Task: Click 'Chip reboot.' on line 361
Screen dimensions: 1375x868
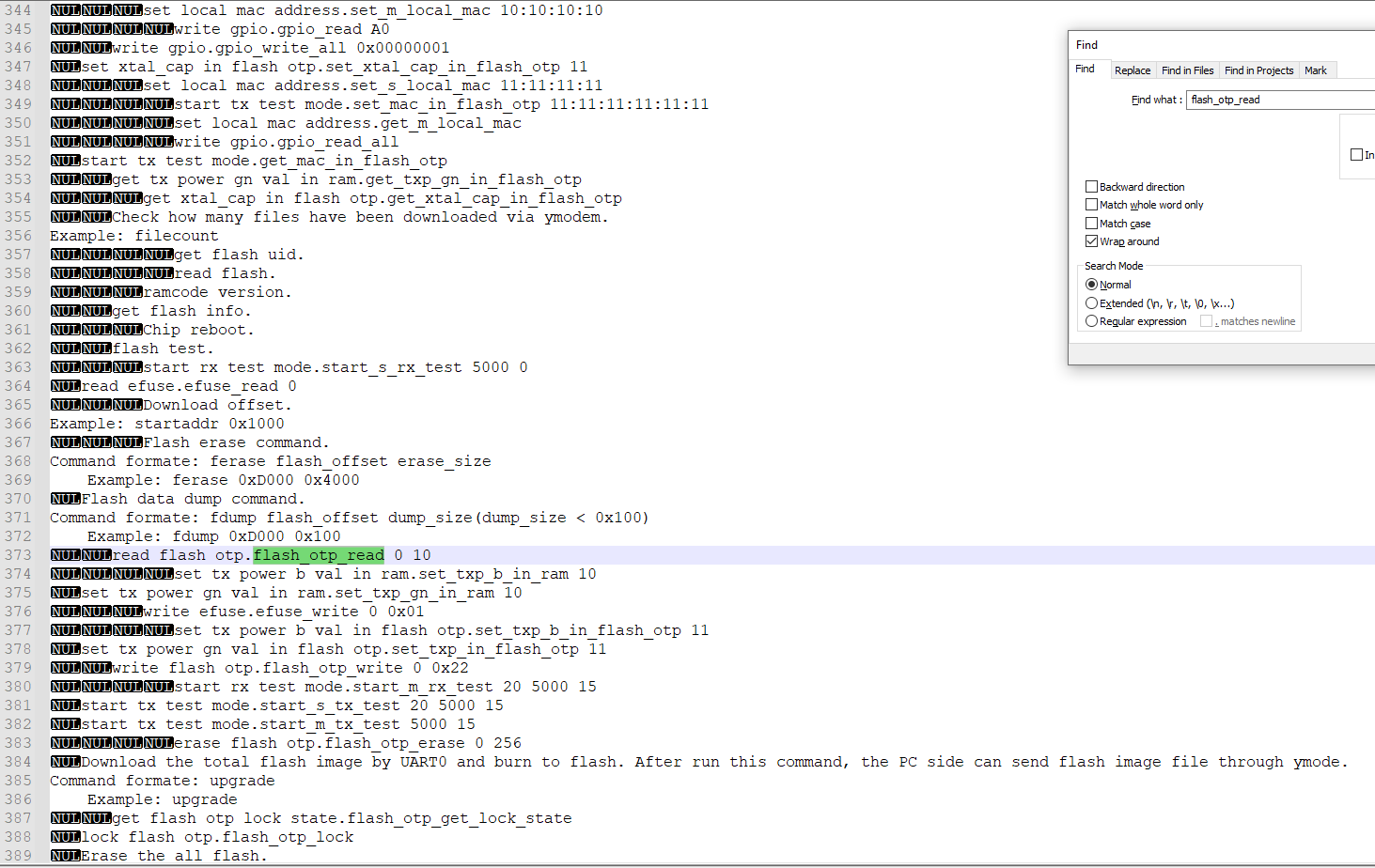Action: 198,330
